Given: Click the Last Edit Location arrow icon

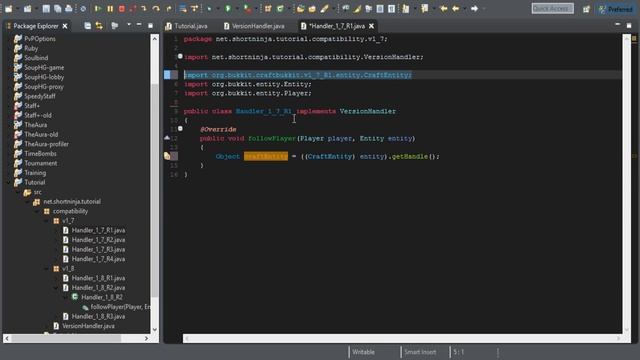Looking at the screenshot, I should tap(443, 8).
